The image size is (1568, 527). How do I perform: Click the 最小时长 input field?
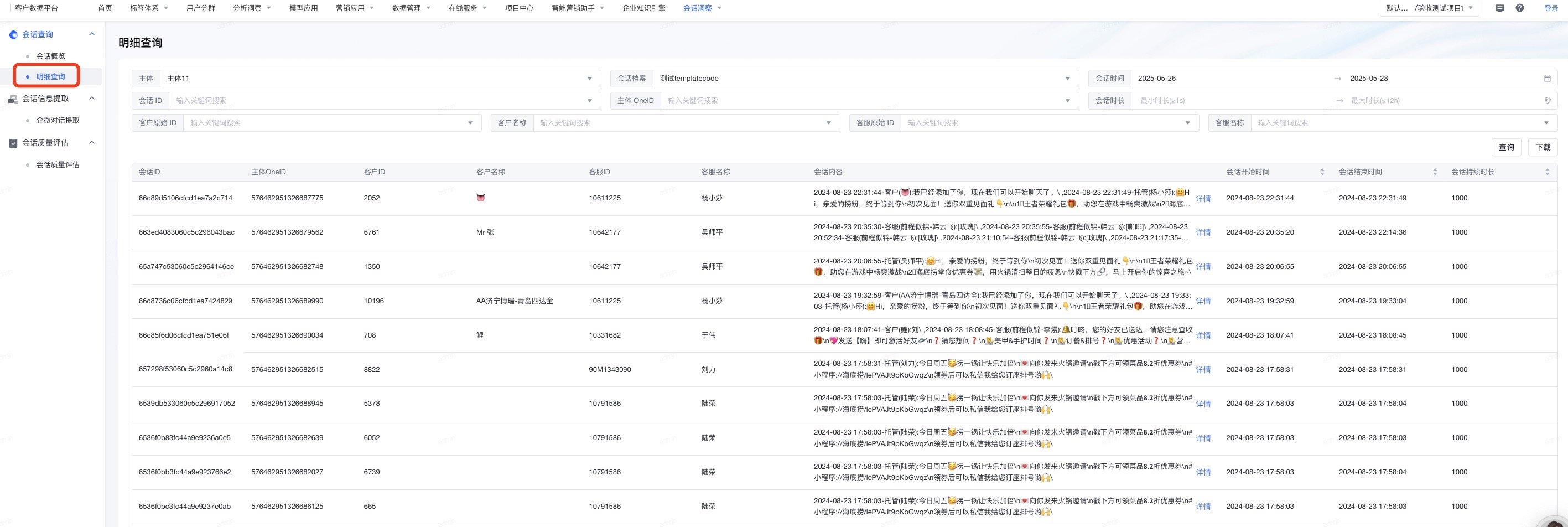pyautogui.click(x=1233, y=101)
